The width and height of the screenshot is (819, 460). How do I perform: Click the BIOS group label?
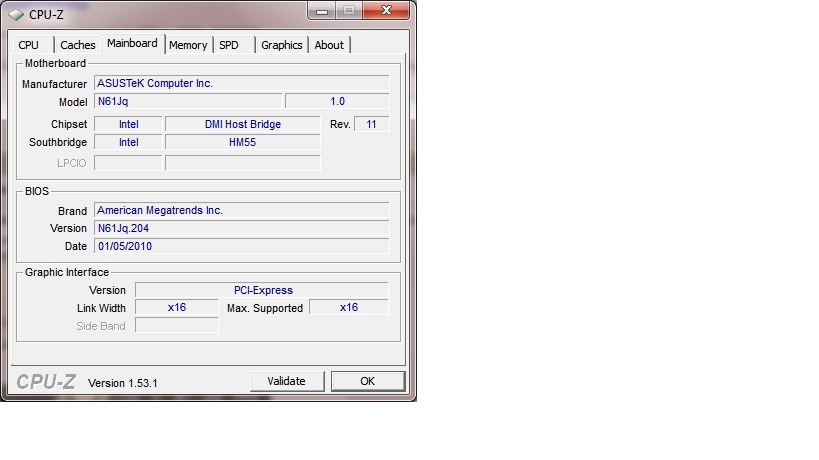point(37,191)
